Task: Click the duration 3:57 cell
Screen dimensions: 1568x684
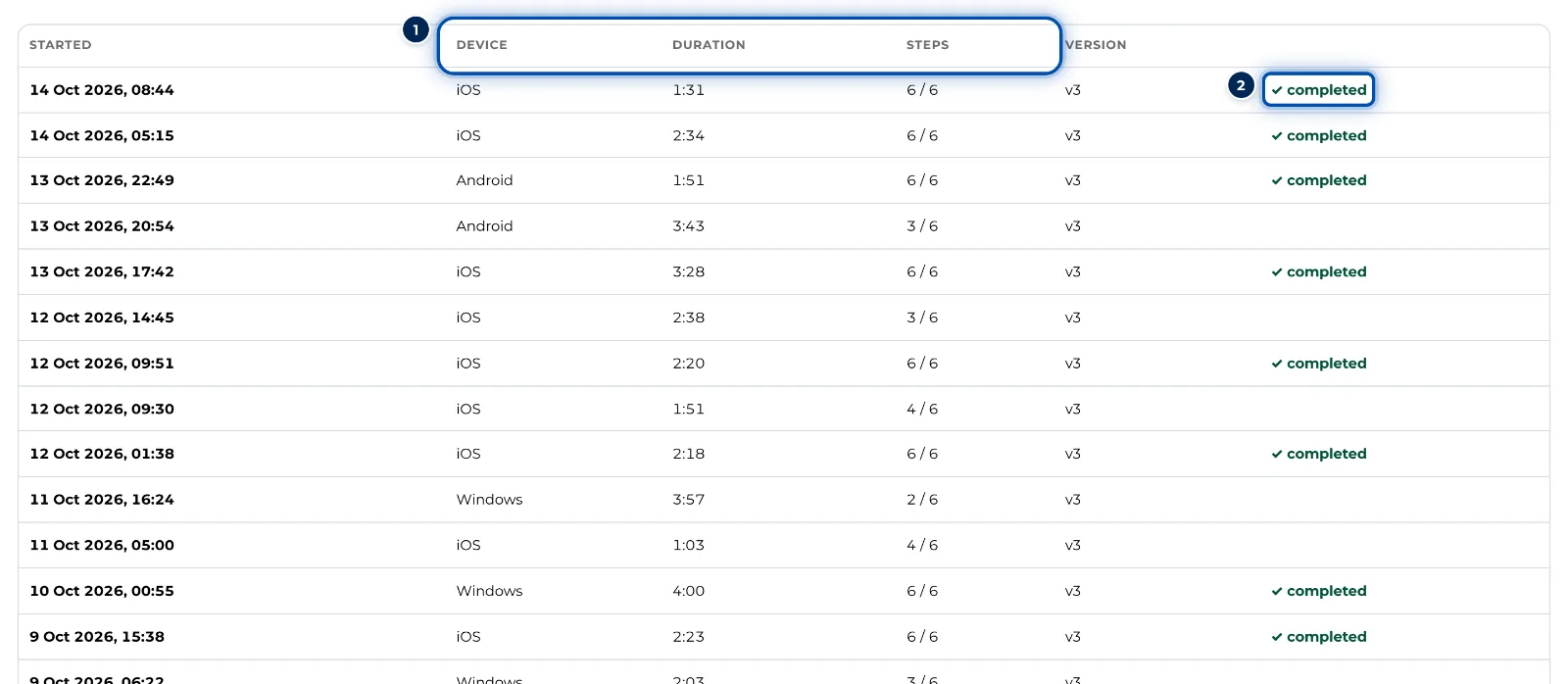Action: coord(688,500)
